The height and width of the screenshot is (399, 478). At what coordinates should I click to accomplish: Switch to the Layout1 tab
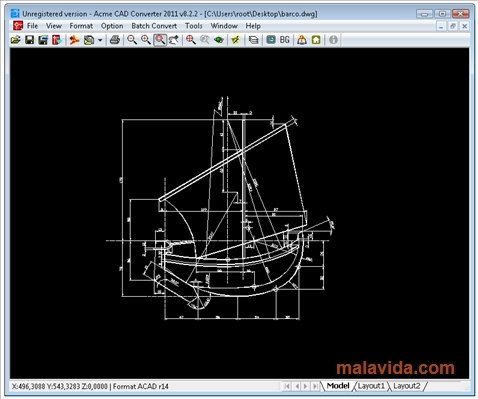click(371, 386)
